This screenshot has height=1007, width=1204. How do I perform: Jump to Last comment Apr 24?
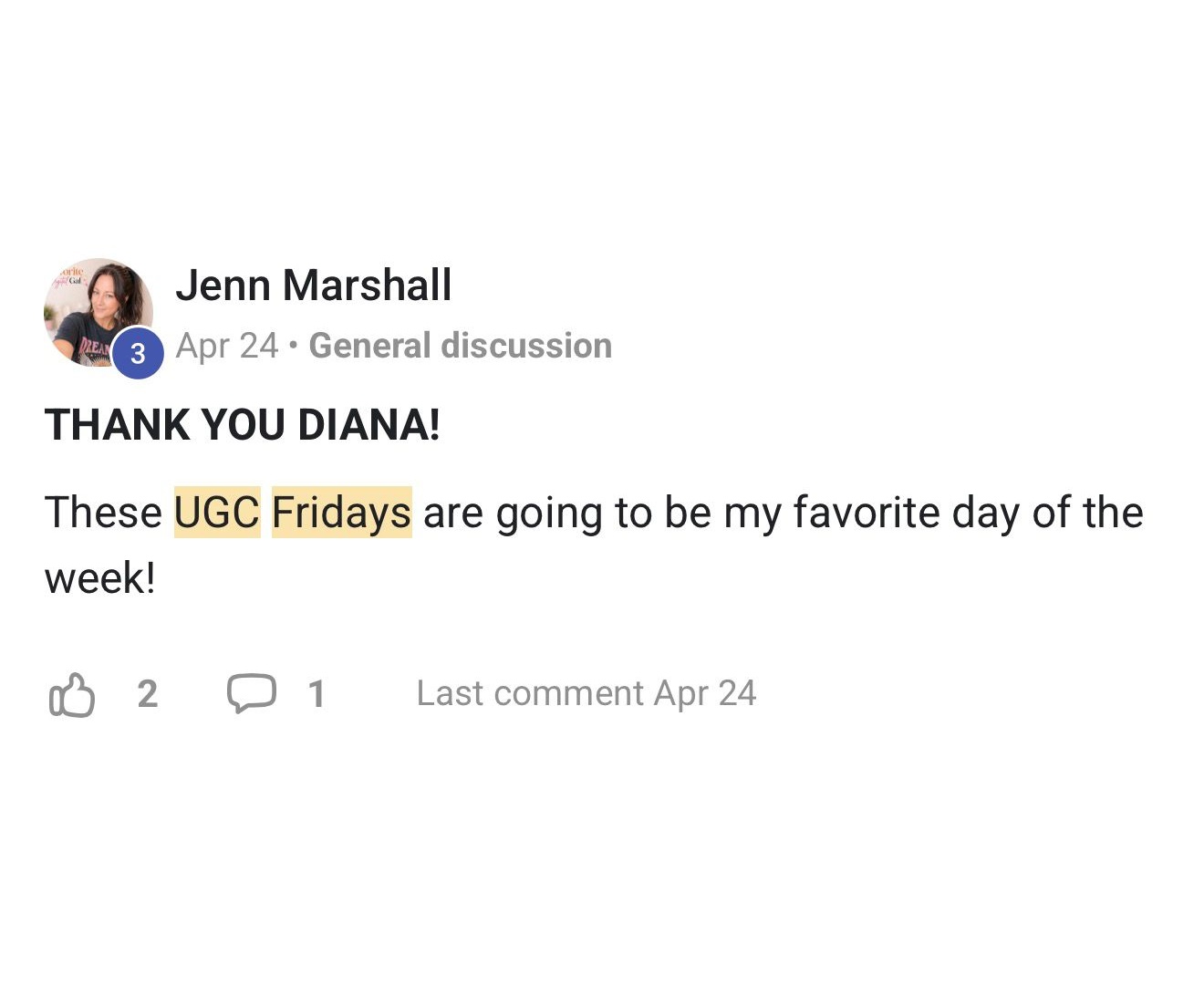point(586,693)
